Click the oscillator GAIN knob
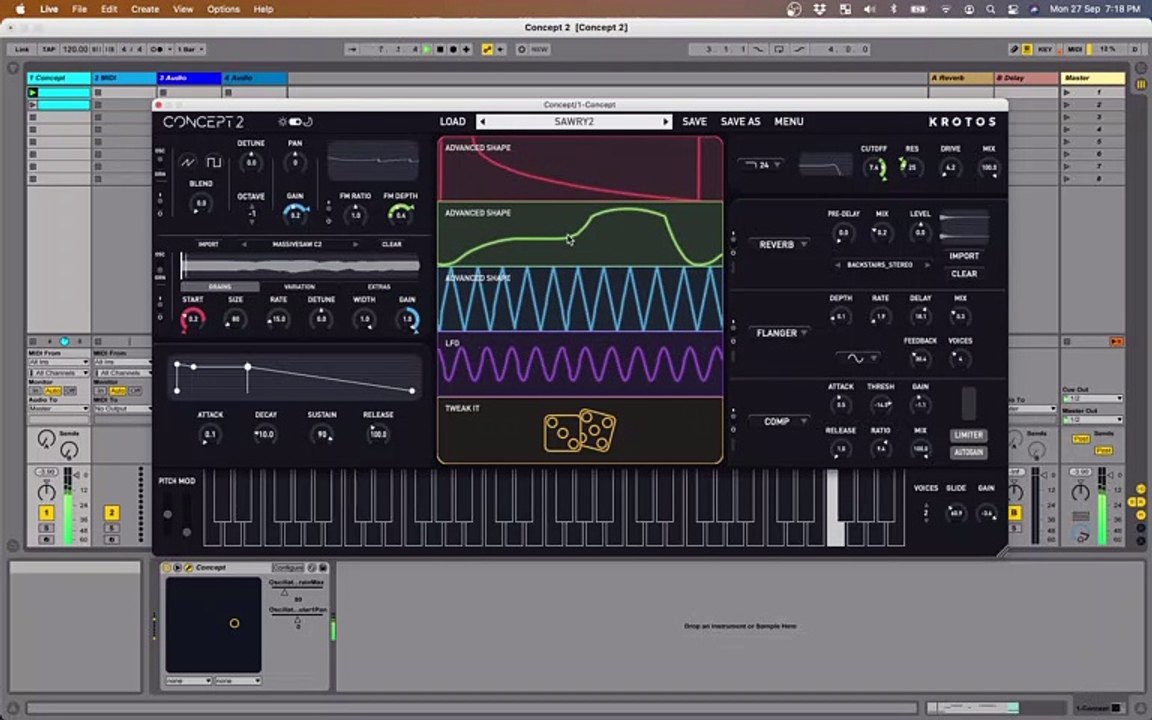Image resolution: width=1152 pixels, height=720 pixels. click(295, 215)
